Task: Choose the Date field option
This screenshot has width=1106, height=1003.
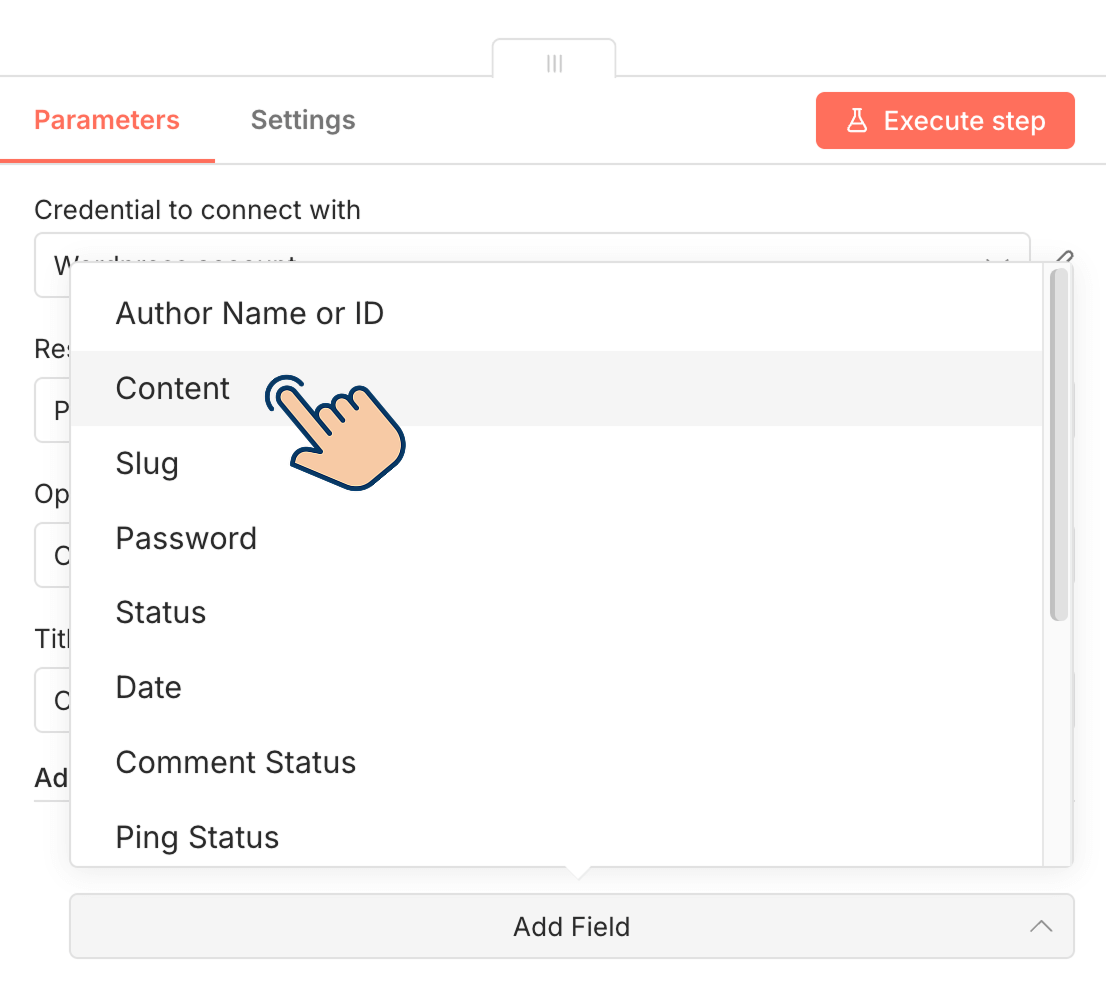Action: (149, 688)
